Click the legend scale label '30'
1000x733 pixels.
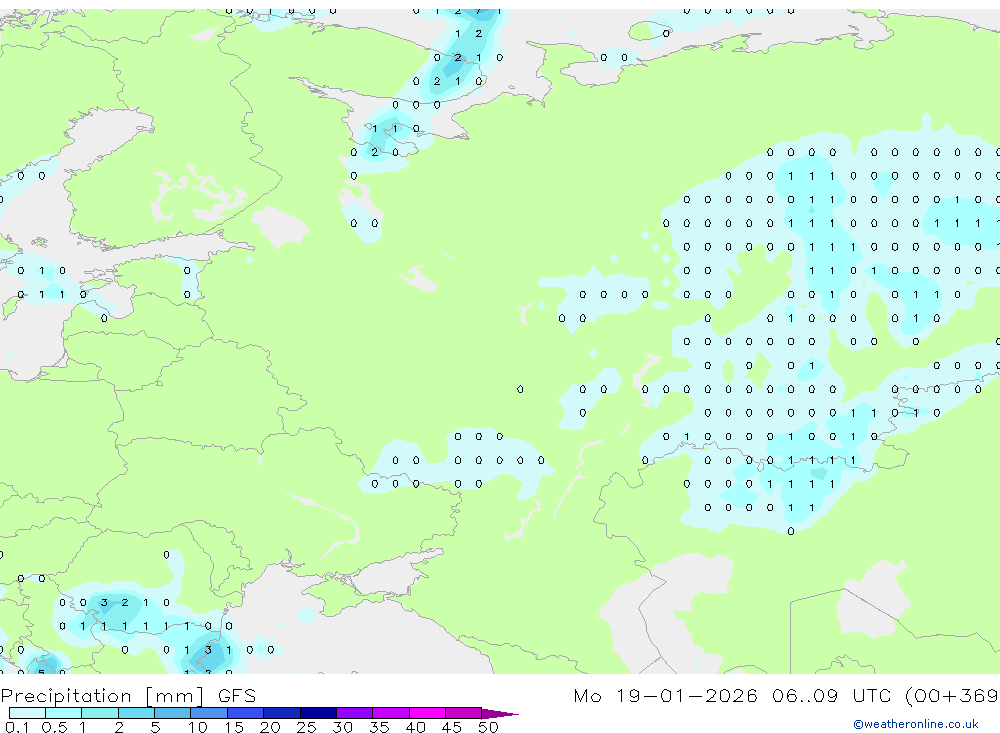point(342,727)
